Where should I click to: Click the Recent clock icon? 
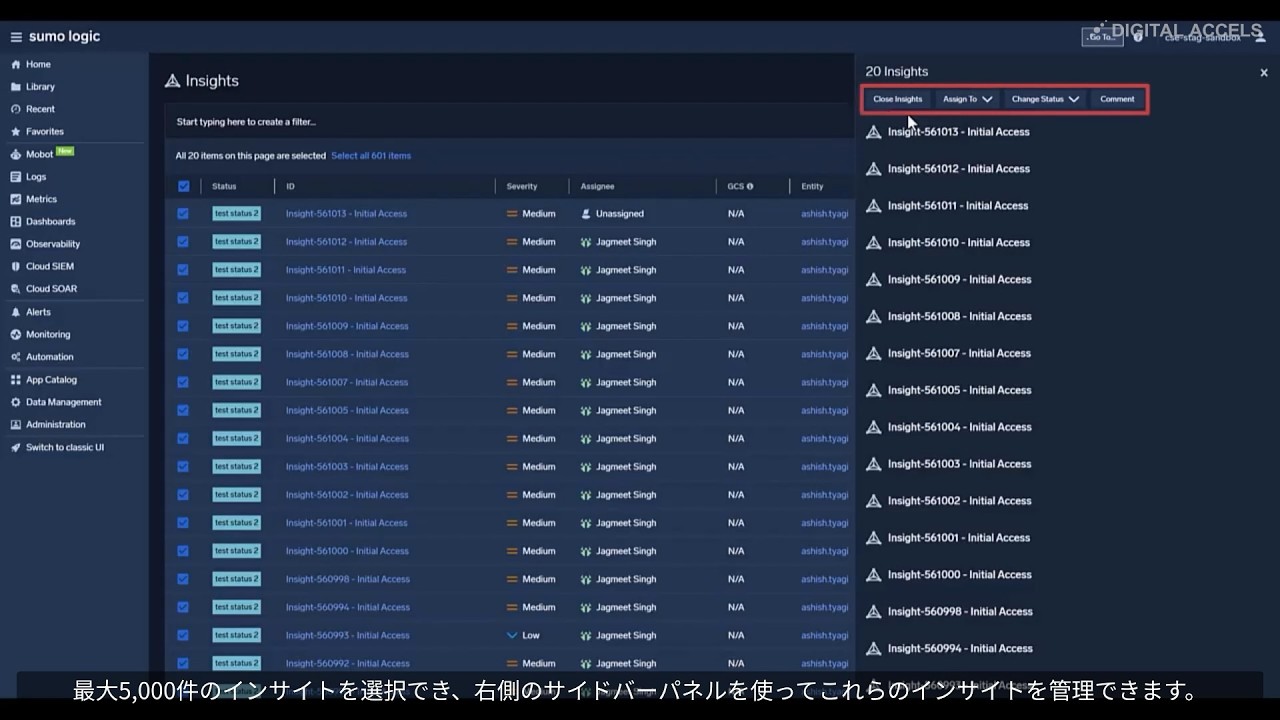(16, 109)
